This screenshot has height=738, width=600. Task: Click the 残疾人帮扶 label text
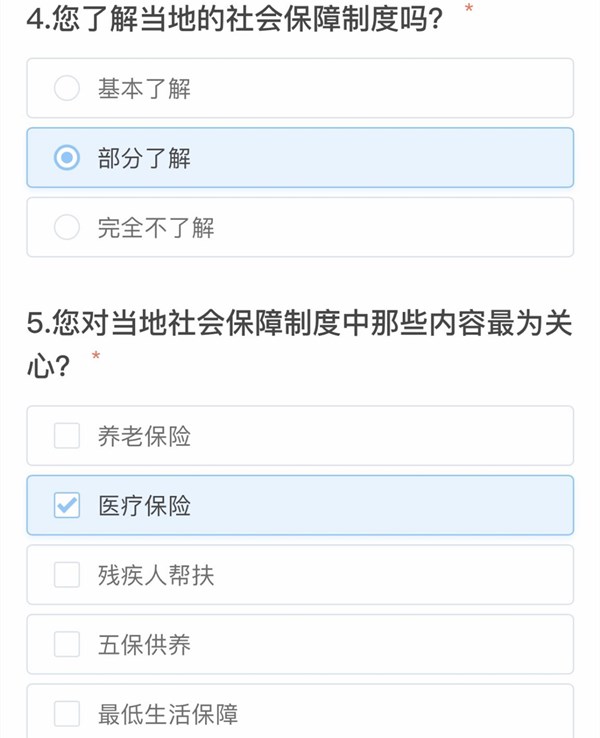[156, 575]
